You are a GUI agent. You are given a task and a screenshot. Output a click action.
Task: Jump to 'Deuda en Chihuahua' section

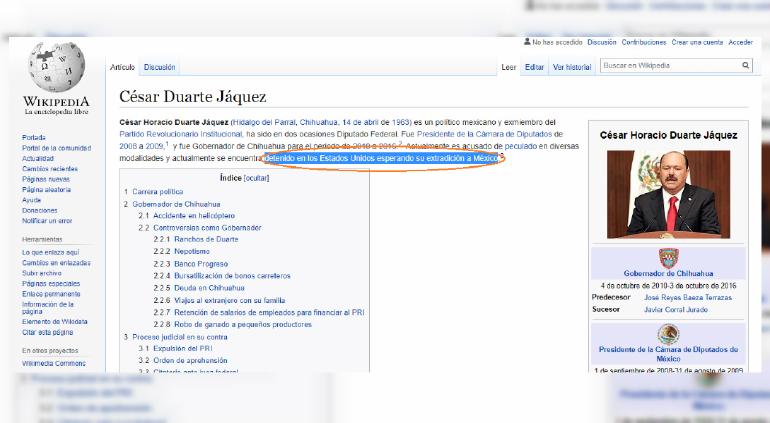coord(209,288)
